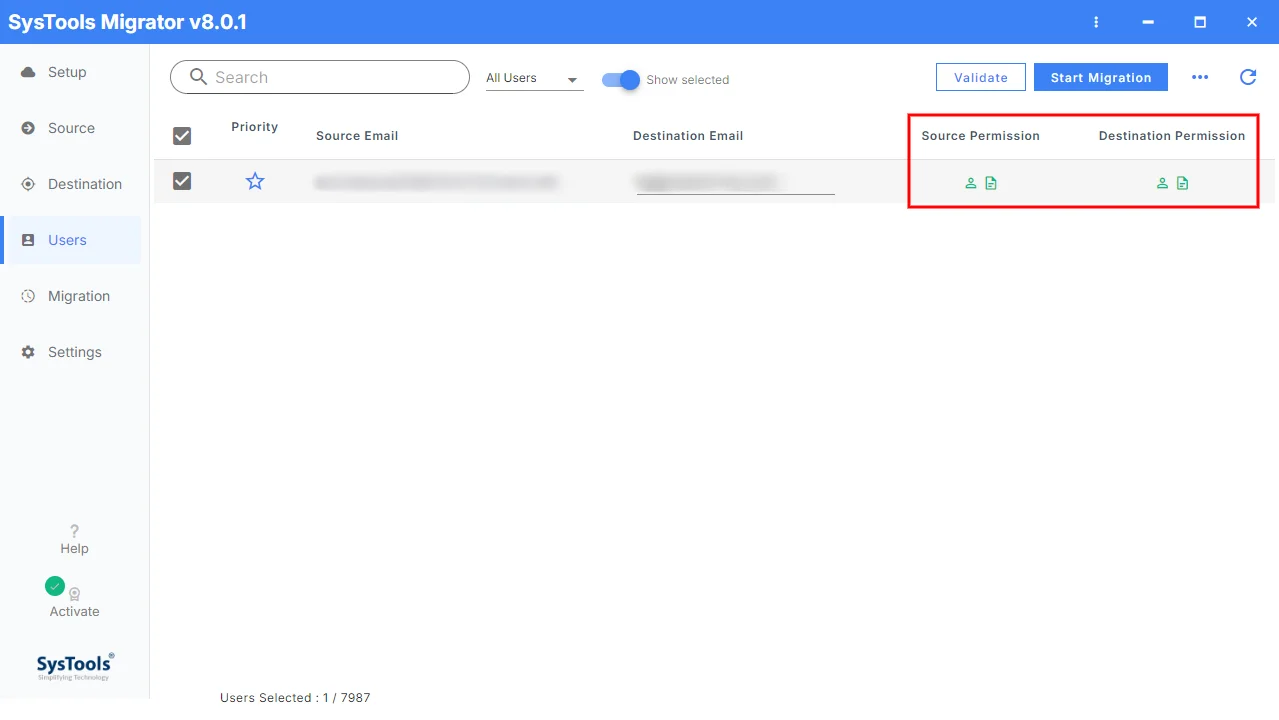Image resolution: width=1279 pixels, height=720 pixels.
Task: Click the Source arrow icon
Action: click(28, 128)
